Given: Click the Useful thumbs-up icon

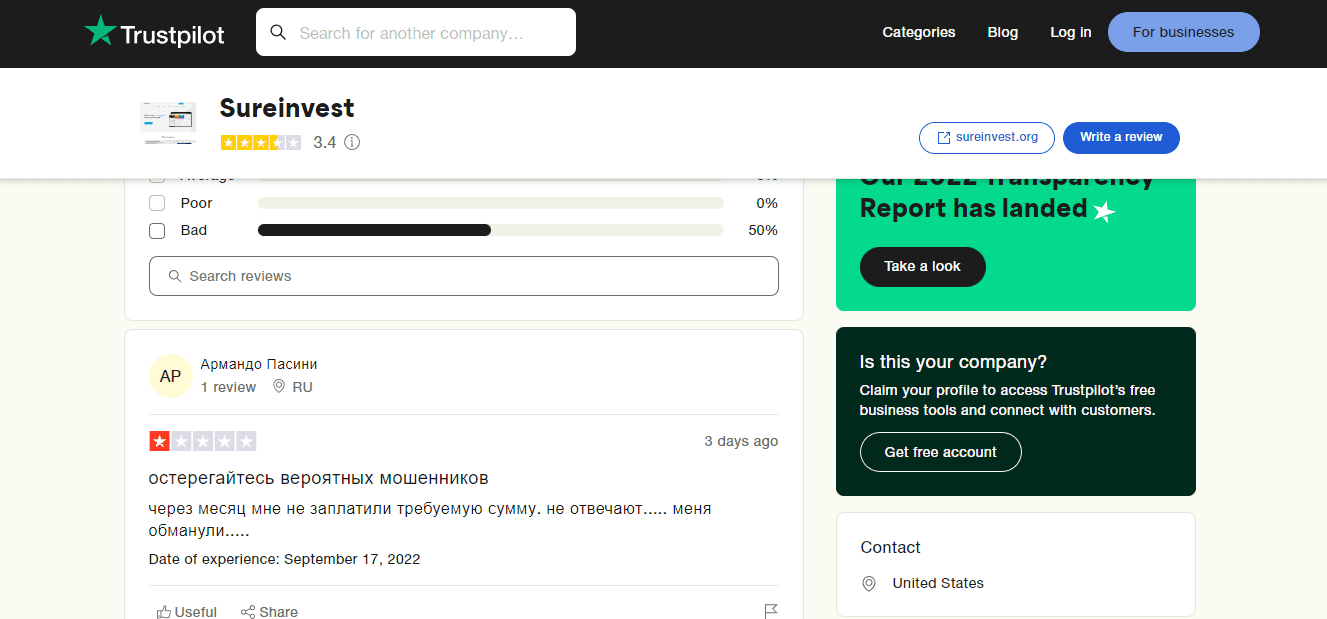Looking at the screenshot, I should tap(164, 611).
